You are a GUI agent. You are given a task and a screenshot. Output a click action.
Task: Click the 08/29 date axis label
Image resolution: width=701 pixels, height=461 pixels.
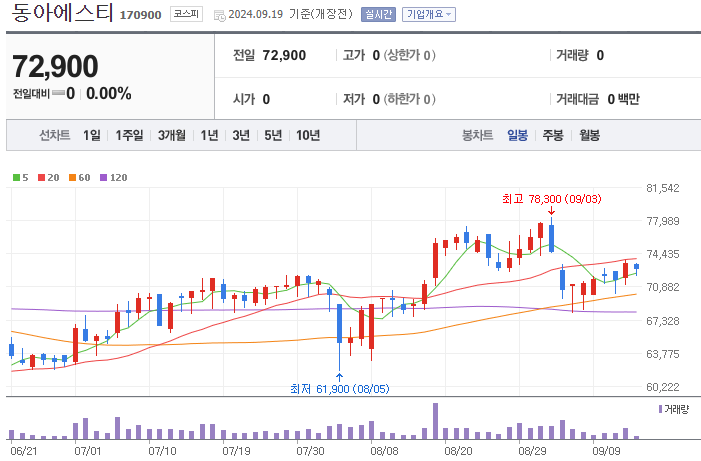pyautogui.click(x=532, y=451)
